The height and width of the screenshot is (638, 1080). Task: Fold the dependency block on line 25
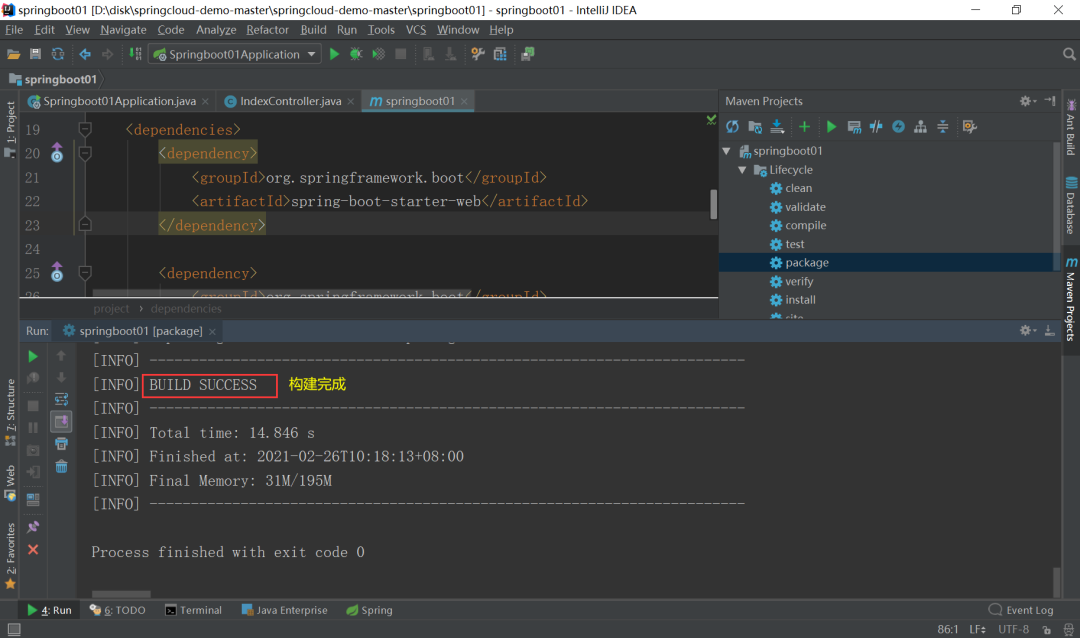coord(85,273)
